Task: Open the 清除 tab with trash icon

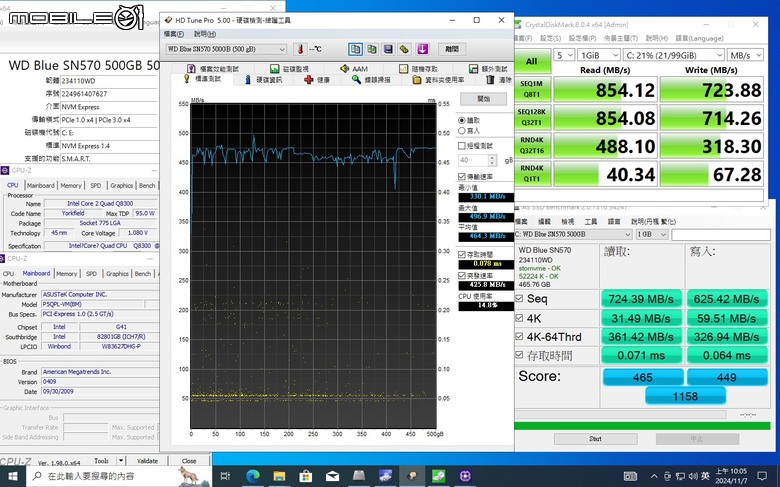Action: click(x=499, y=80)
